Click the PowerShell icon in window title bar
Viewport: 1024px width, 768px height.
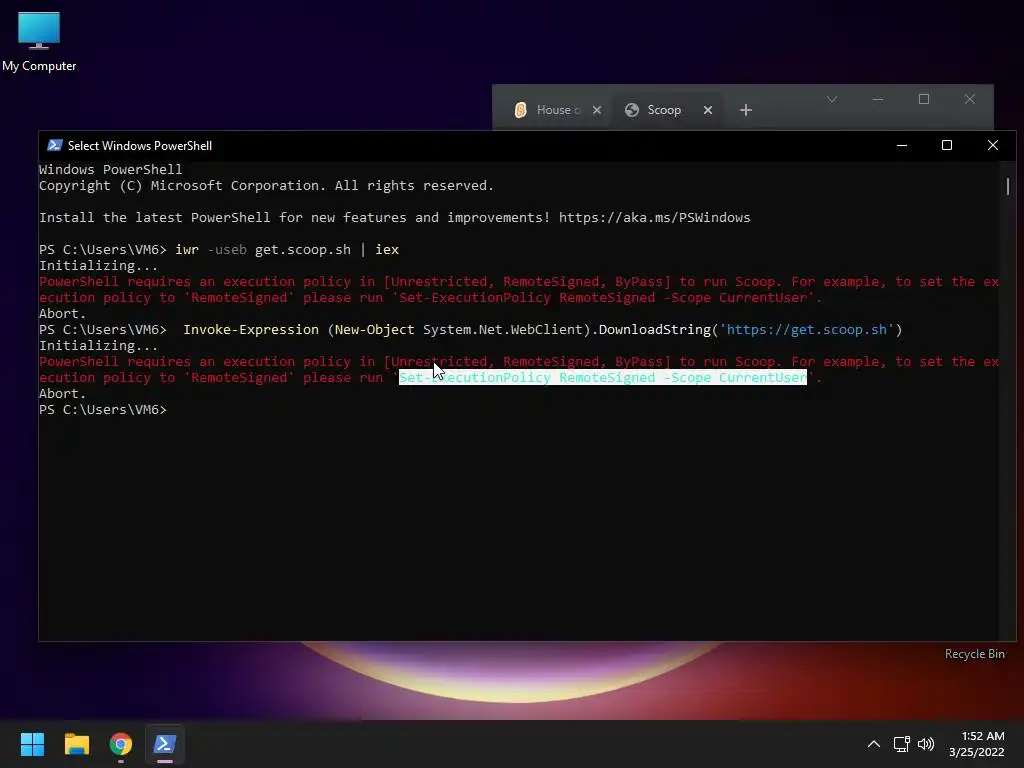[55, 146]
